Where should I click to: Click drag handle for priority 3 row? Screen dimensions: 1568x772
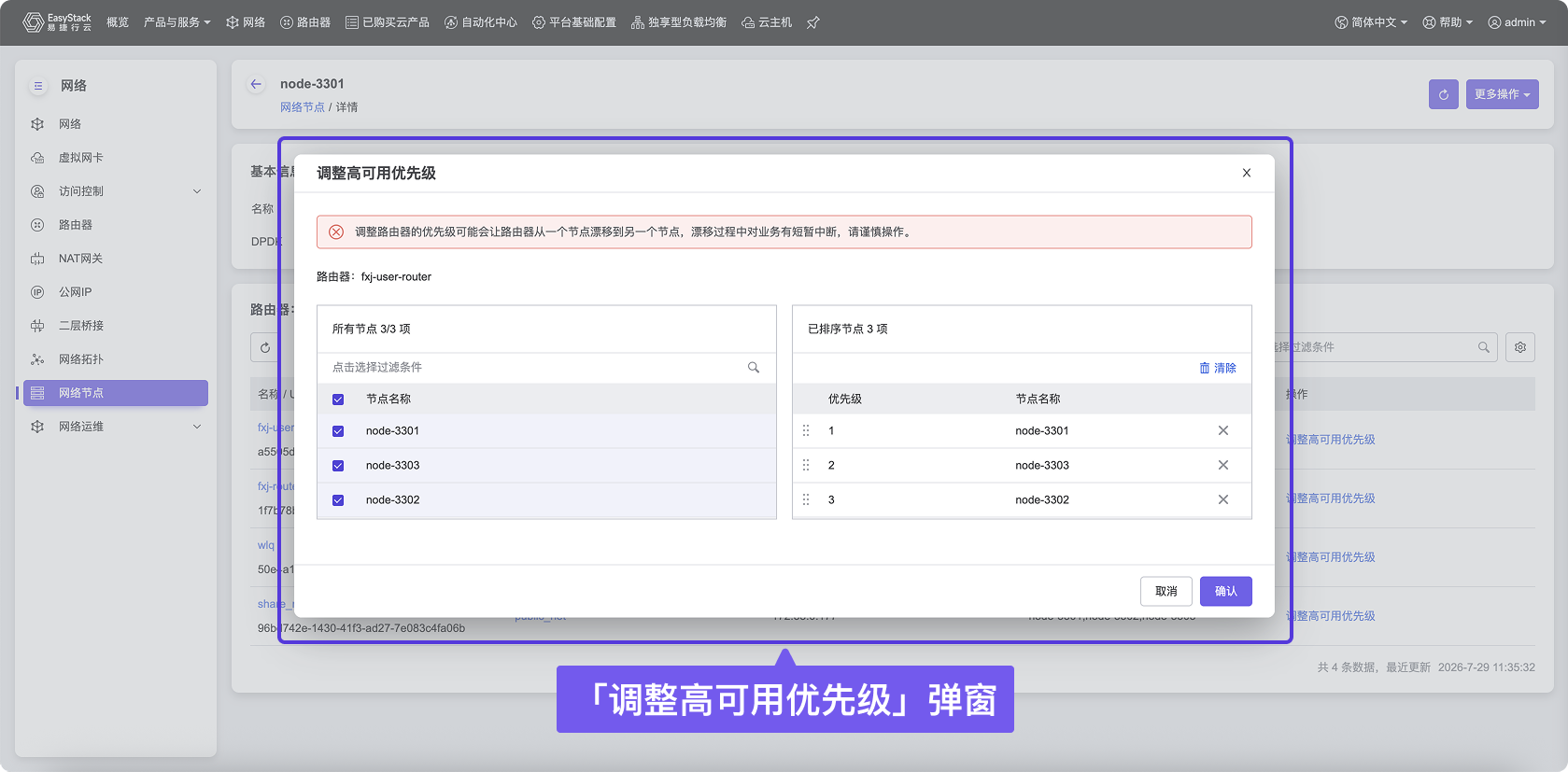click(x=806, y=500)
